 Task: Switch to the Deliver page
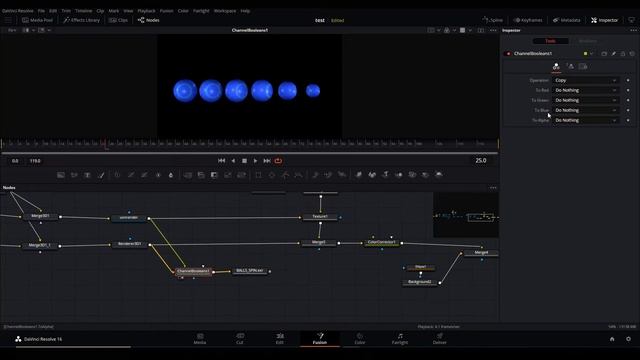[440, 338]
